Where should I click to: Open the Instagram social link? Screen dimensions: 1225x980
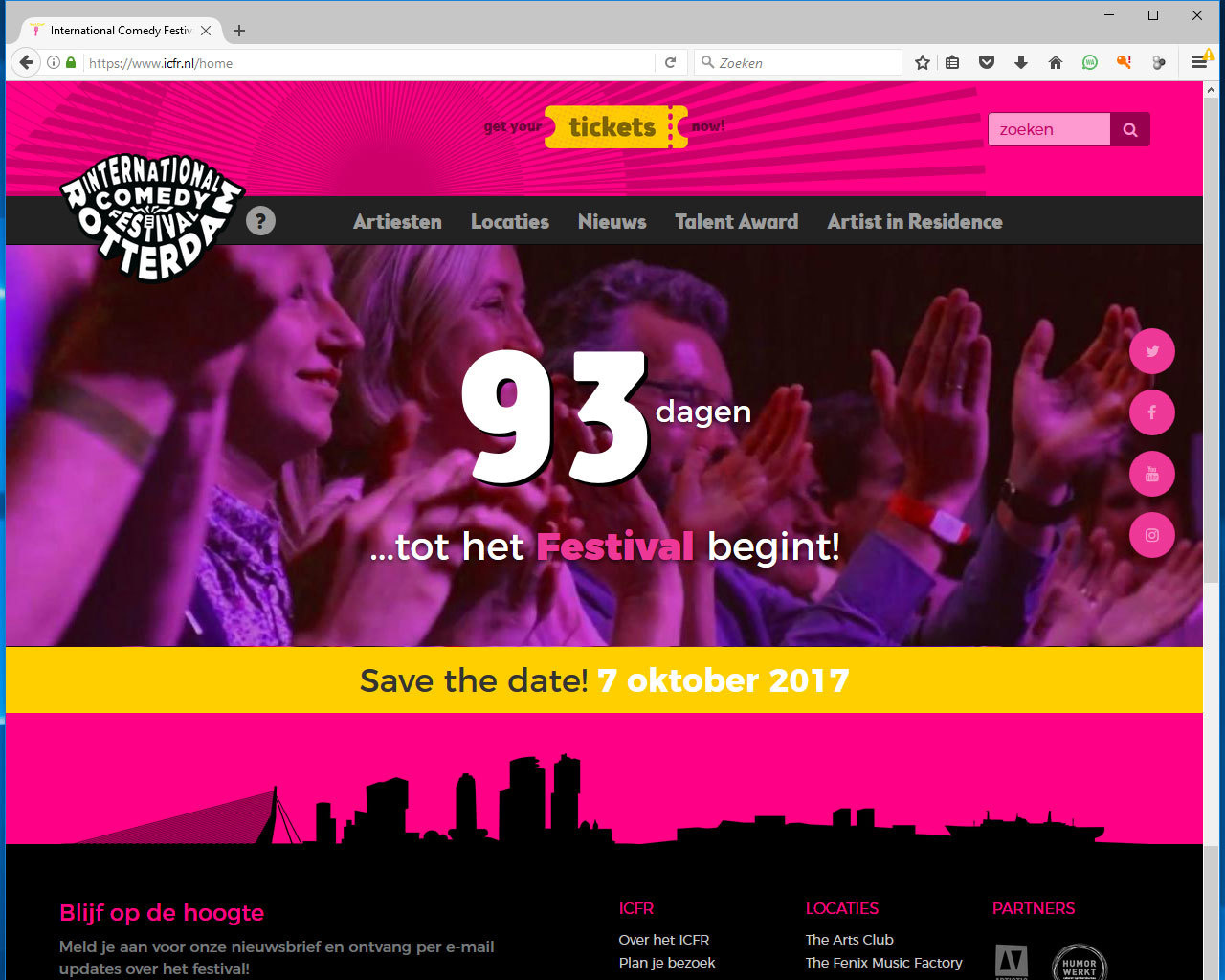[1152, 535]
